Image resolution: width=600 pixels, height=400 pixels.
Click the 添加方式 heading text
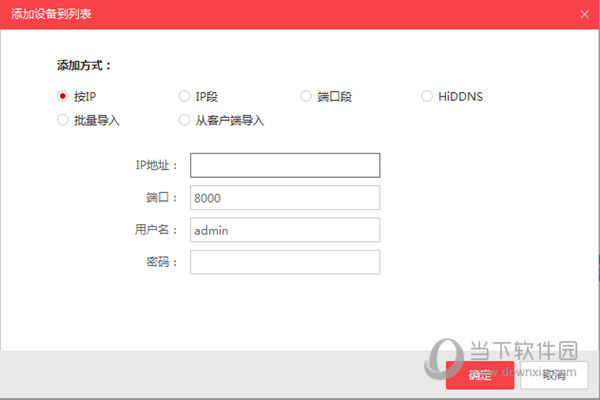pos(84,65)
